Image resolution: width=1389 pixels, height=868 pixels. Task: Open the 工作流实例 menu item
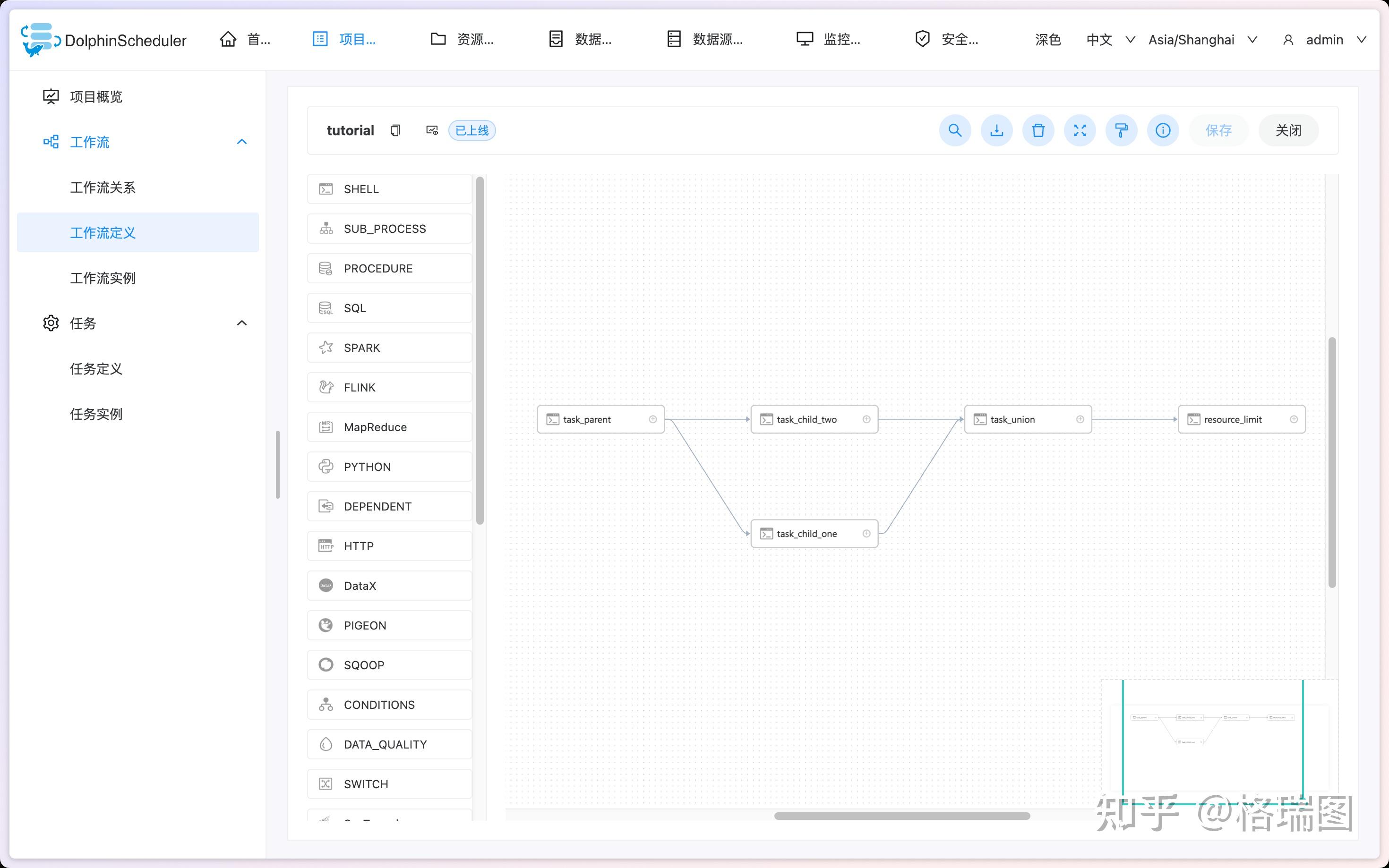click(103, 279)
